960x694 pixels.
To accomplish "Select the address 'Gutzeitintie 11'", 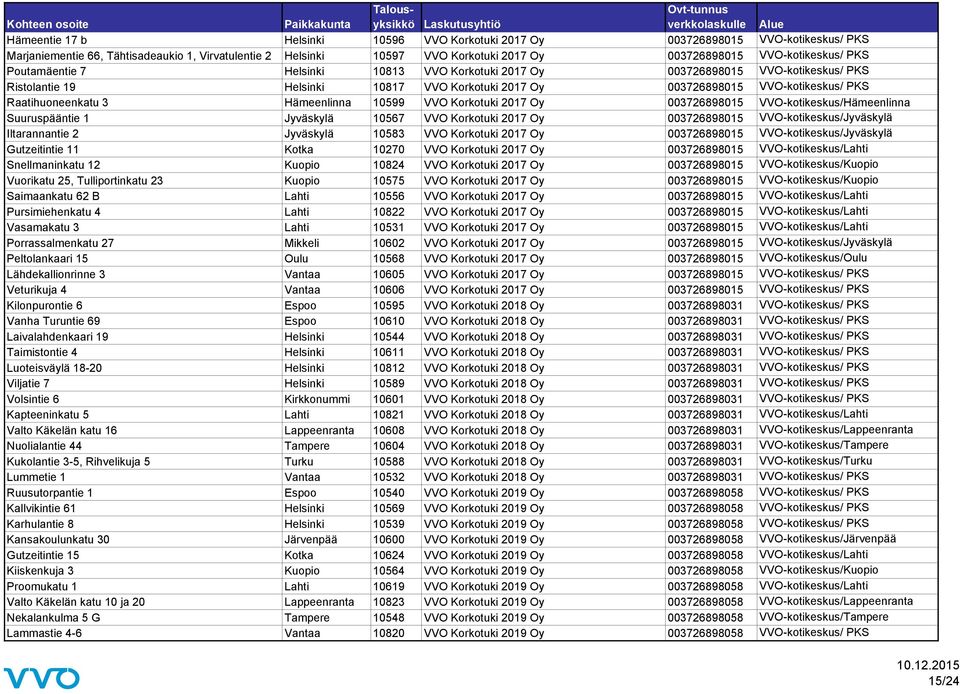I will pyautogui.click(x=42, y=149).
